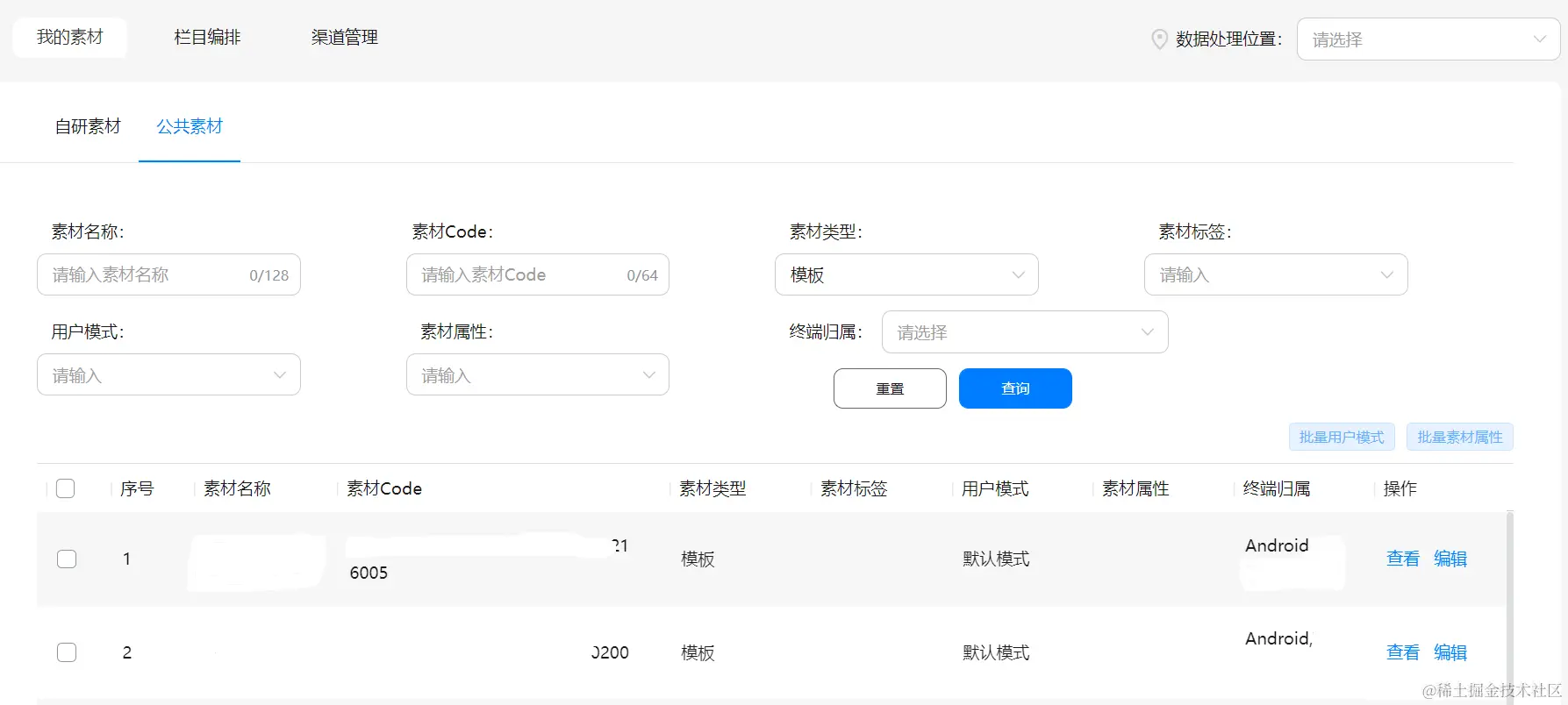Click the 素材属性 column header
The image size is (1568, 705).
click(1135, 488)
